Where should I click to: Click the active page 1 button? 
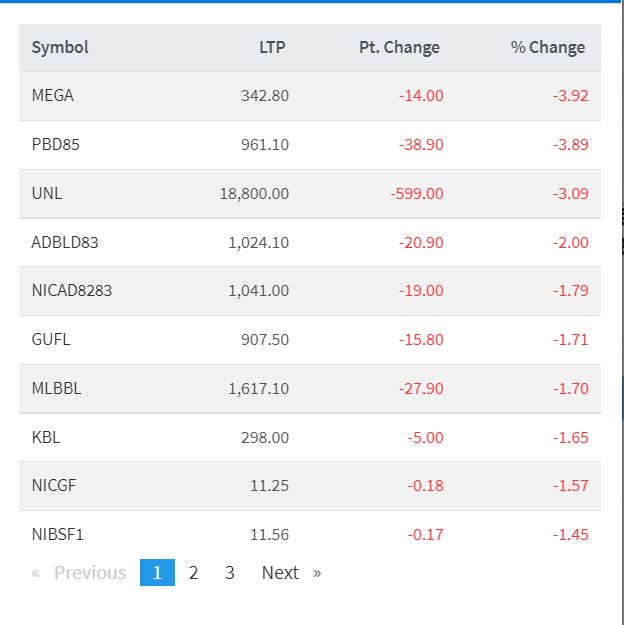157,573
